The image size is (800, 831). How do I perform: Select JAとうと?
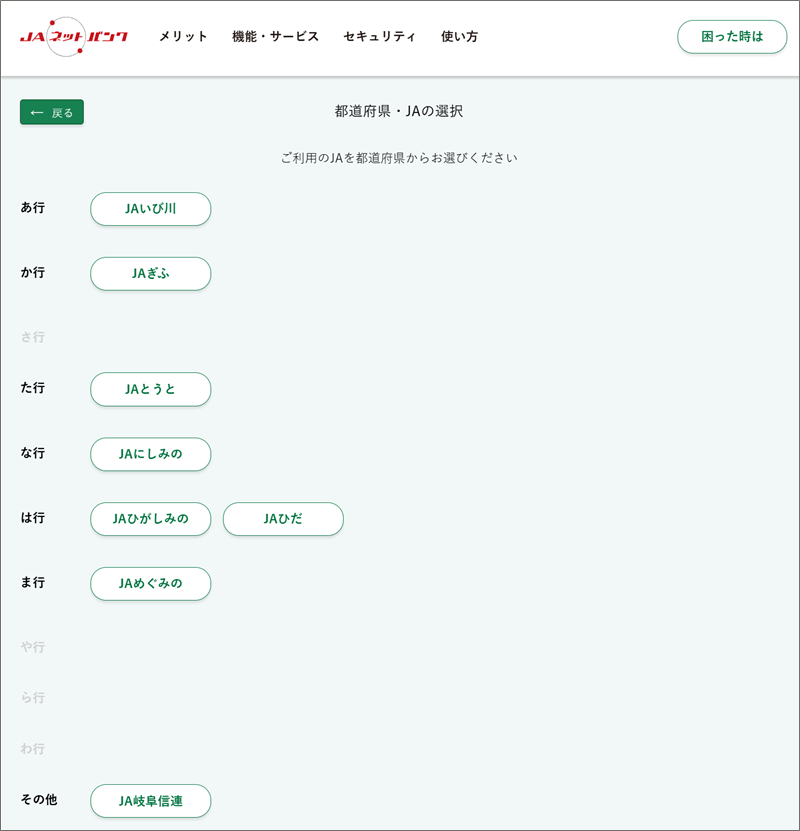point(150,389)
